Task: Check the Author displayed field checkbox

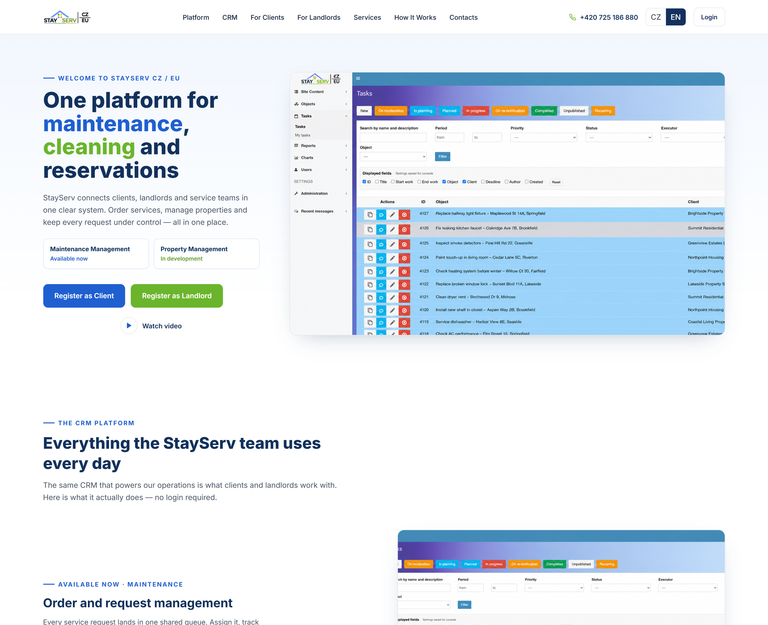Action: [x=506, y=182]
